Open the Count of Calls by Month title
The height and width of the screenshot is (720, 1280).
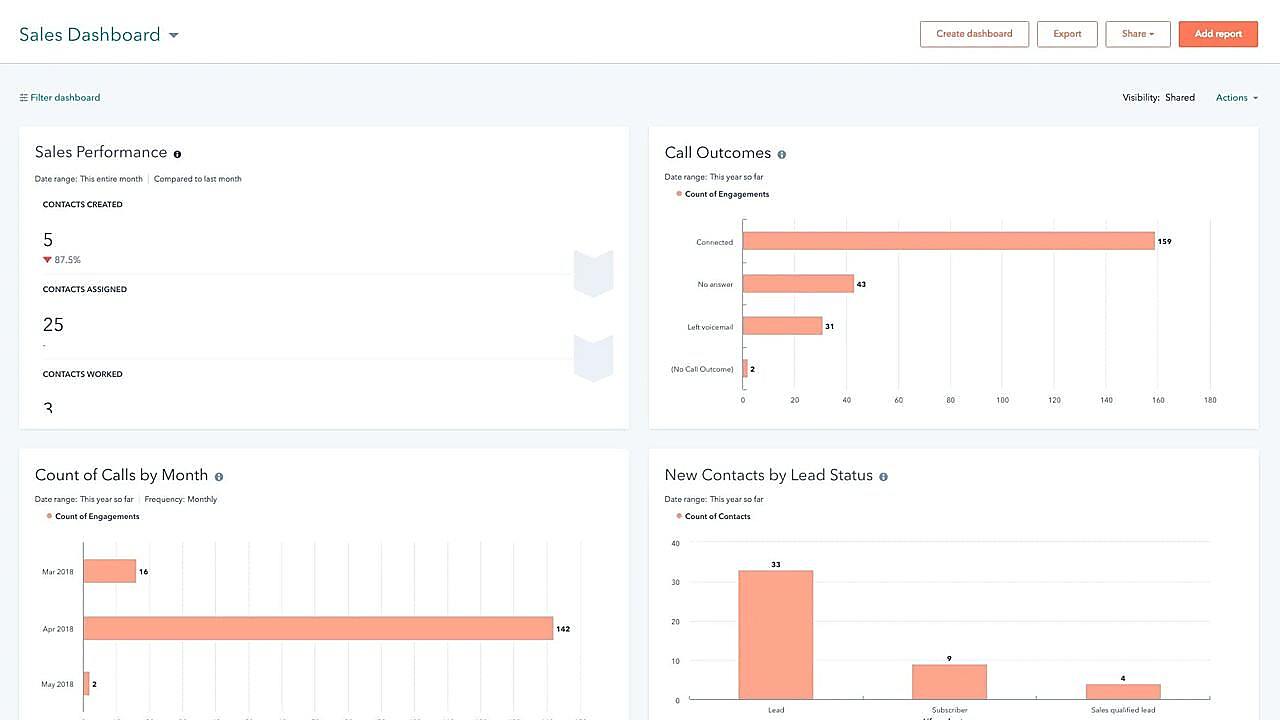pos(122,475)
